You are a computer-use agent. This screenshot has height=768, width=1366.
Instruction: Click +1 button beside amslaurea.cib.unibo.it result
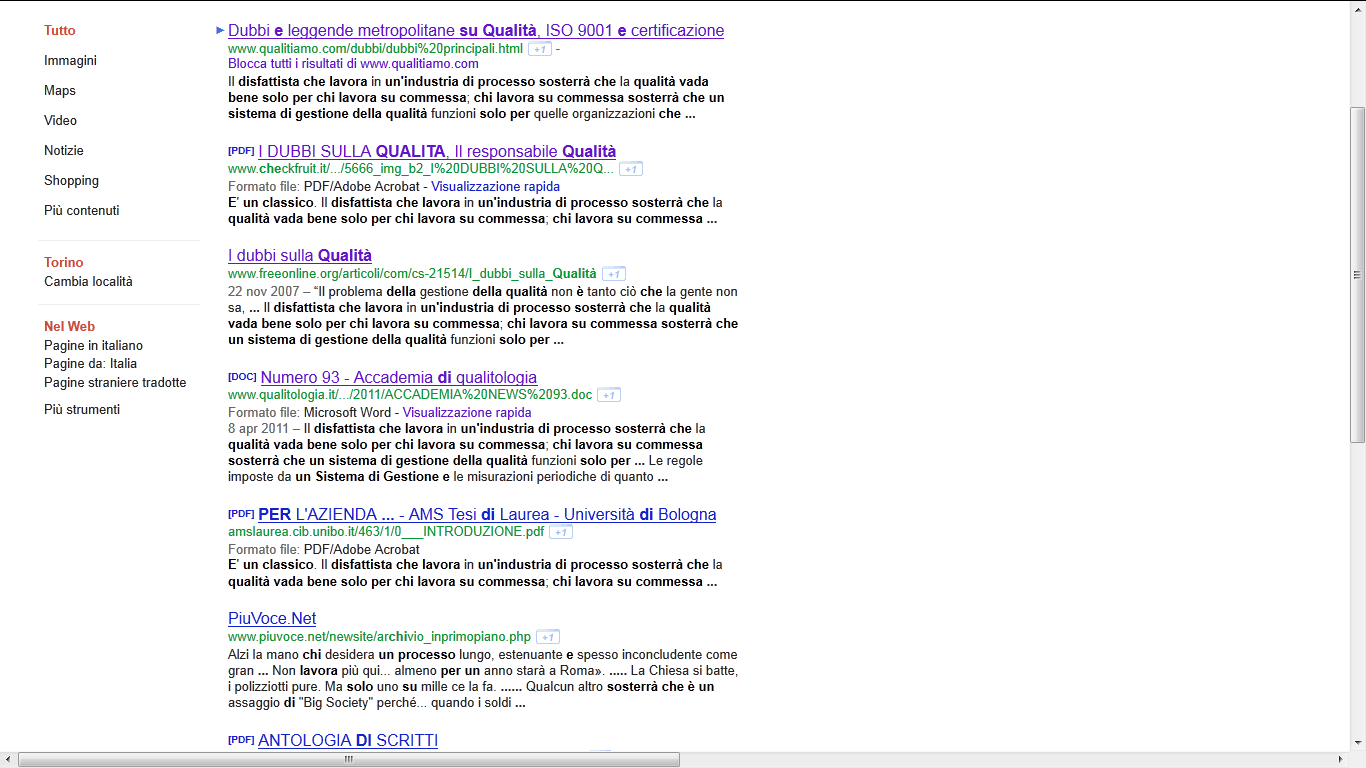point(561,532)
